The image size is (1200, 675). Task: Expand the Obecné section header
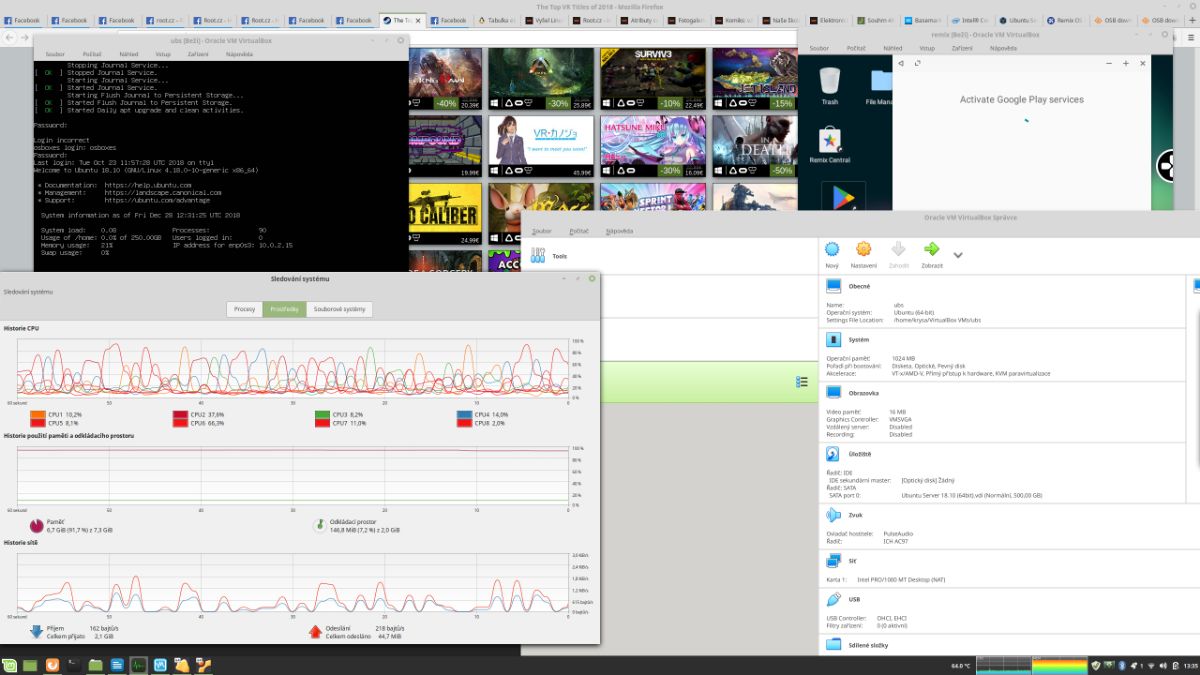(858, 286)
